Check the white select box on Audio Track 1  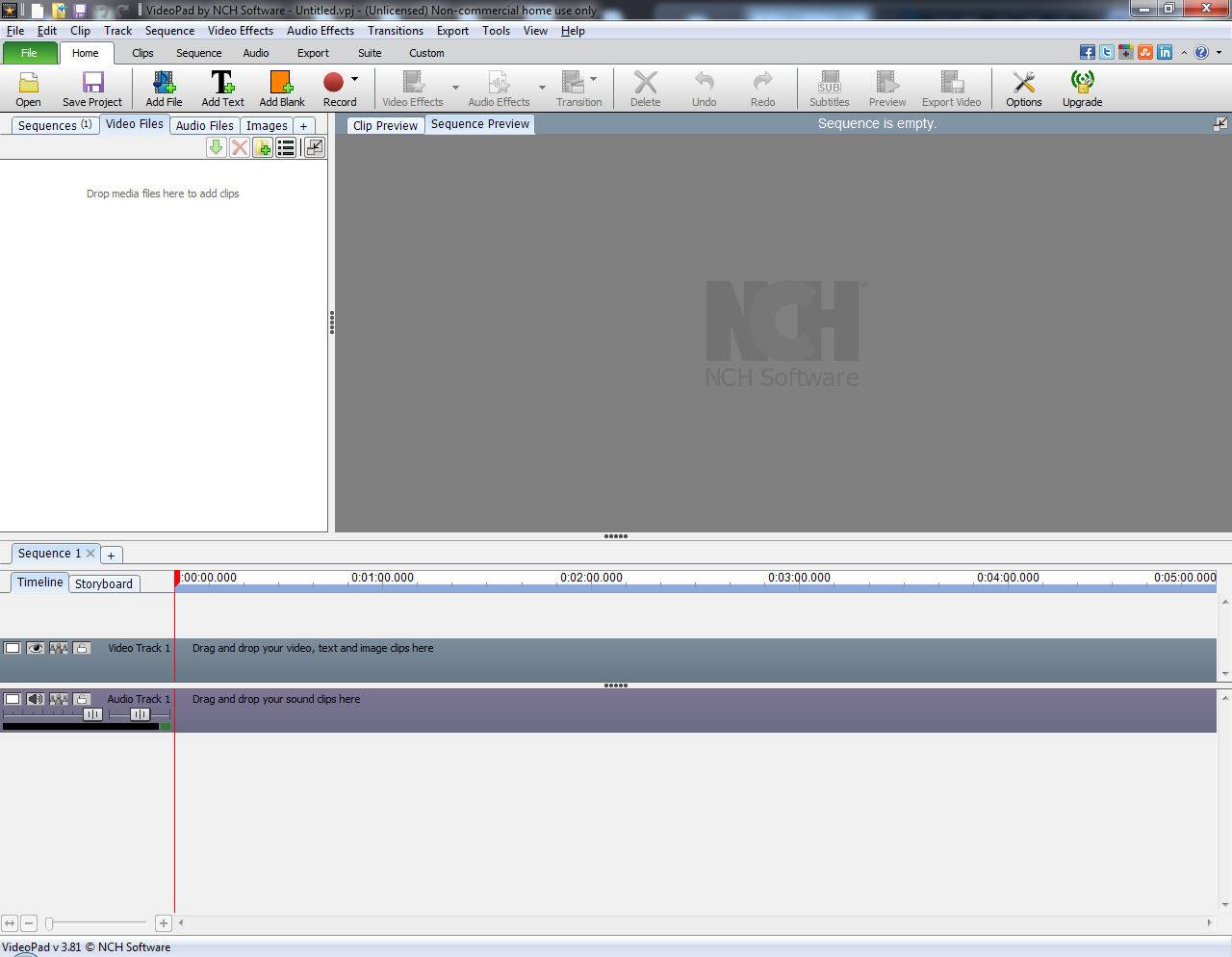[13, 699]
